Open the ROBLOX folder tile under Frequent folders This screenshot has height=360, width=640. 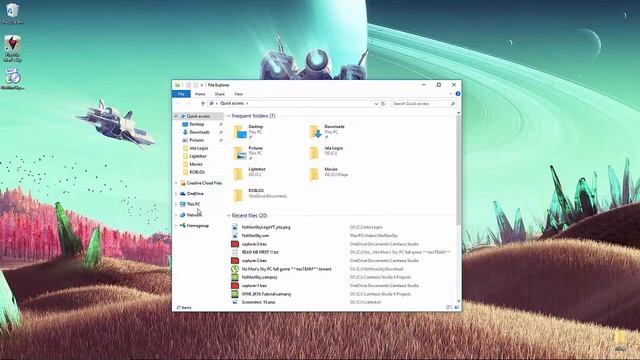point(260,196)
